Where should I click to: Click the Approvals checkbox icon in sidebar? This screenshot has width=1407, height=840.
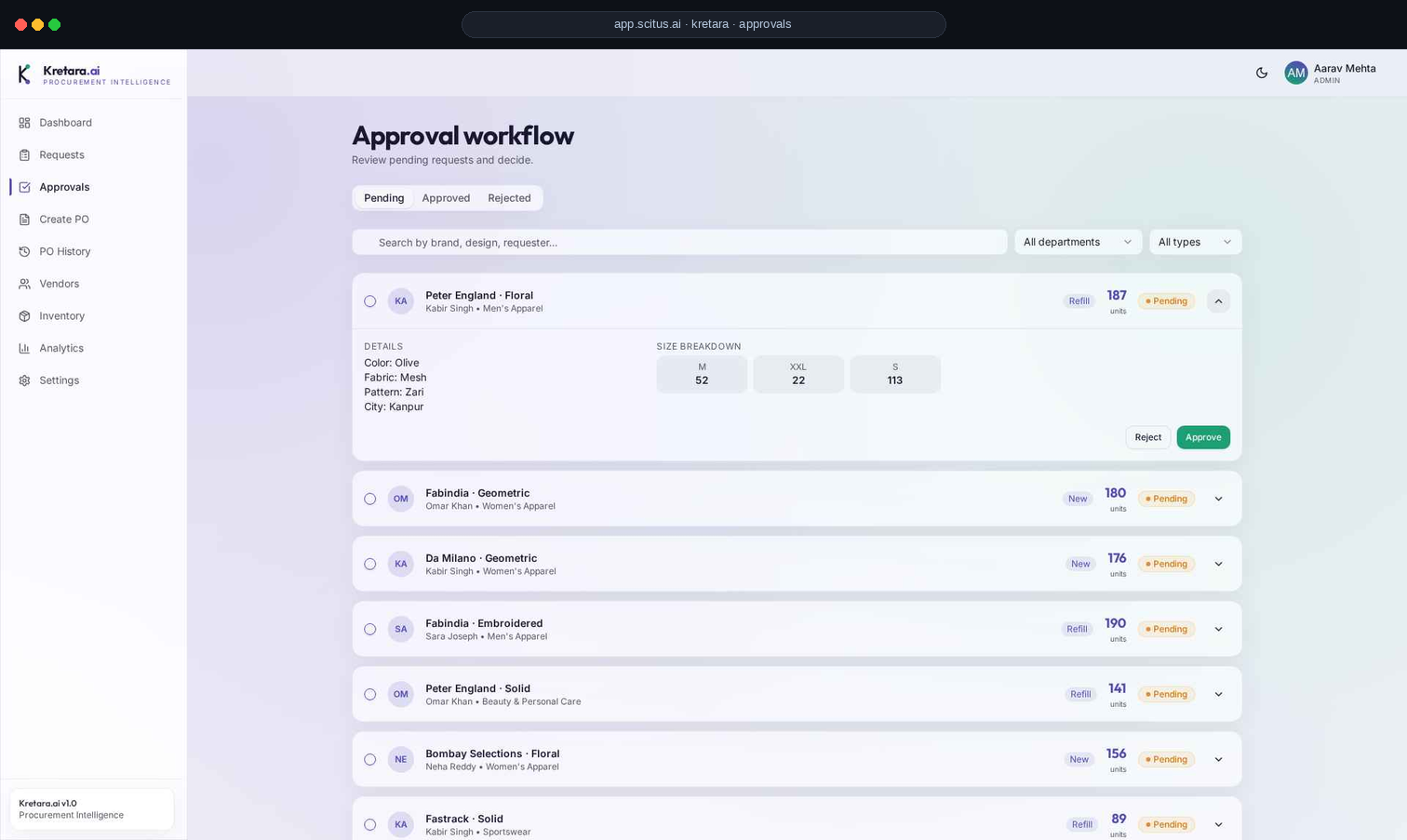coord(25,187)
